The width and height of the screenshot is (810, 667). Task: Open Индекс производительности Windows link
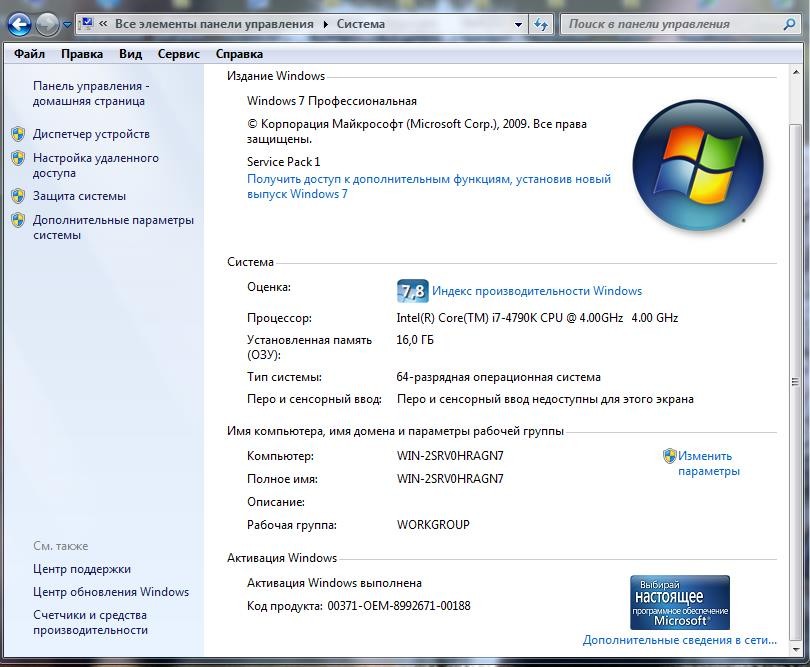pos(537,291)
